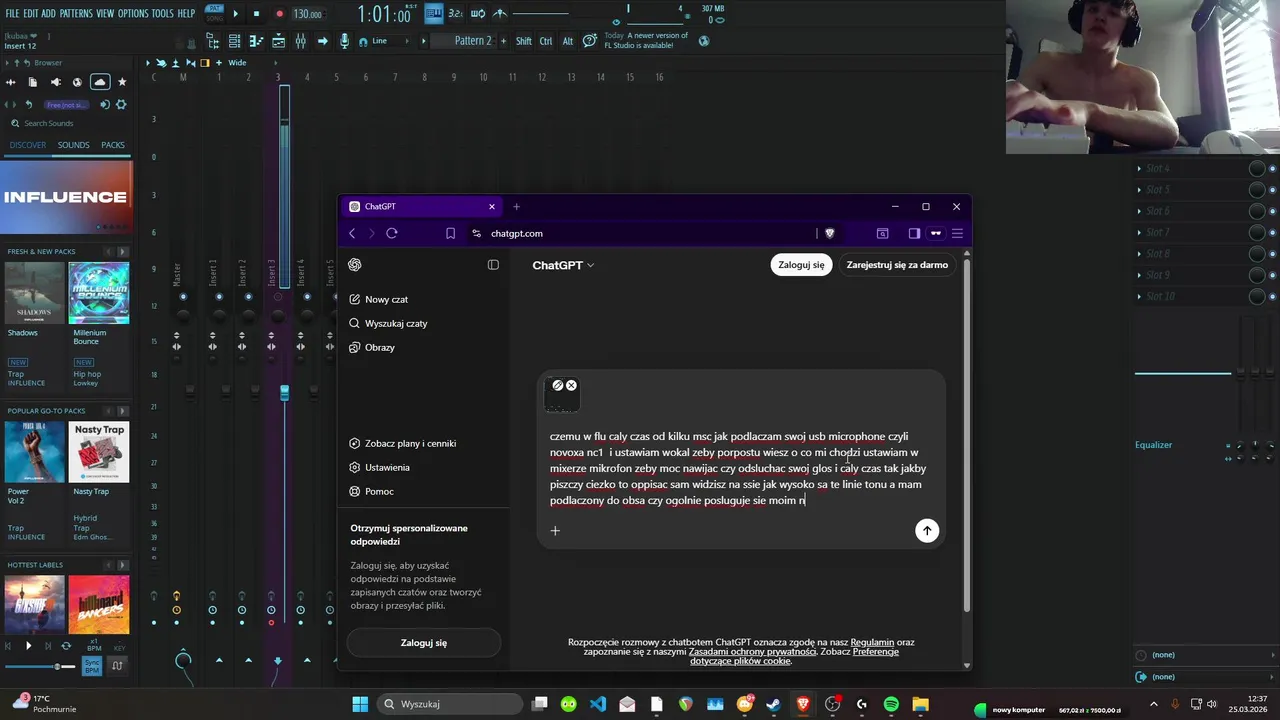Add a new pattern with plus button
This screenshot has height=720, width=1280.
pyautogui.click(x=502, y=41)
